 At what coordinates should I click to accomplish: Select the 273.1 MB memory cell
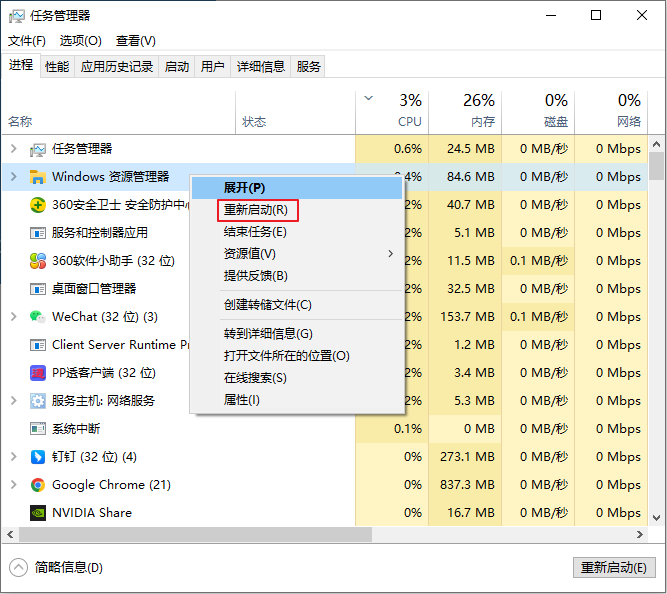point(465,457)
